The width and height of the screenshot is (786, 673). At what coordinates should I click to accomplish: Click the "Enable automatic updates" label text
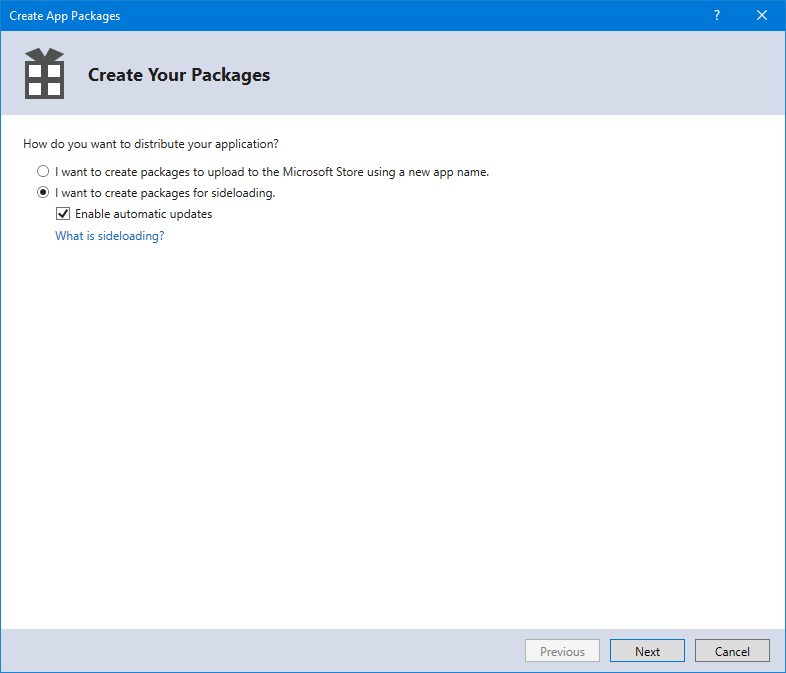tap(143, 214)
